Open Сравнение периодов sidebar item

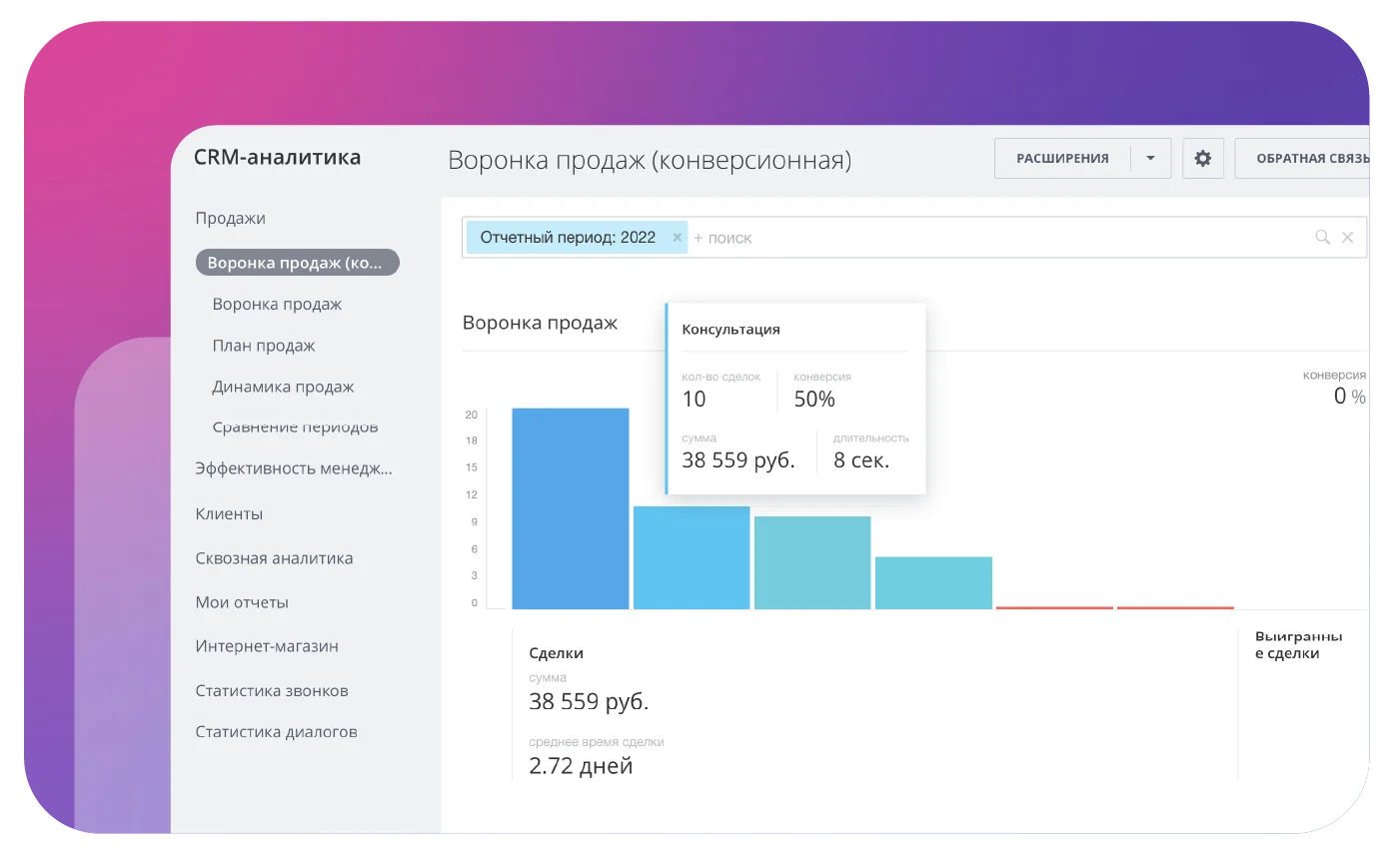295,427
